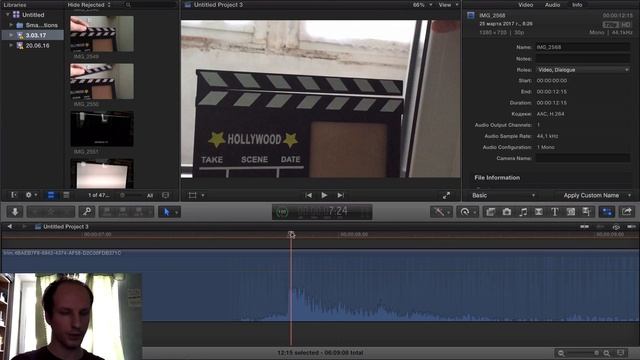640x360 pixels.
Task: Click the timecode display 7:24
Action: pos(338,211)
